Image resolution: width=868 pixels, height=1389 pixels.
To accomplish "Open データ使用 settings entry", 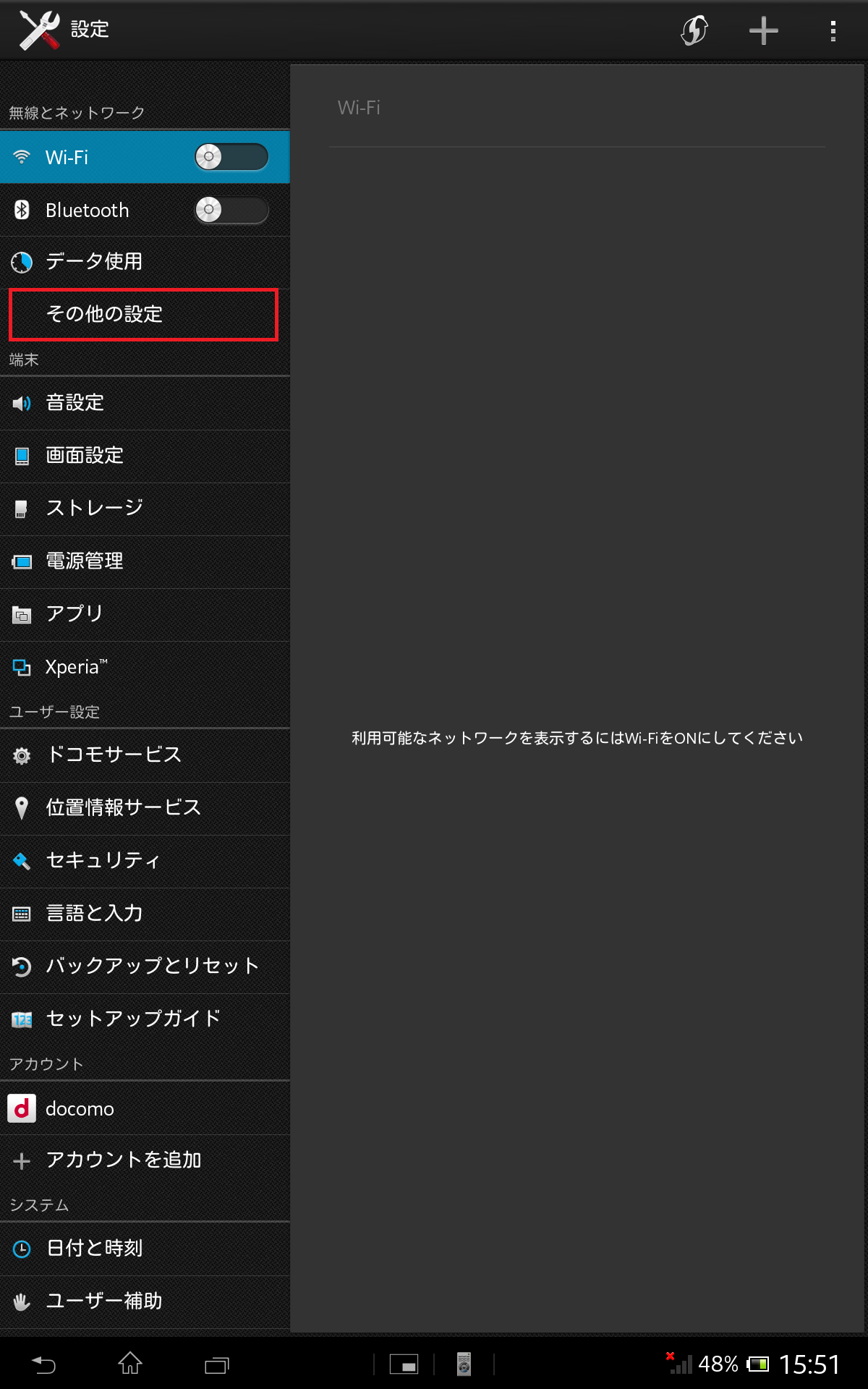I will coord(145,262).
